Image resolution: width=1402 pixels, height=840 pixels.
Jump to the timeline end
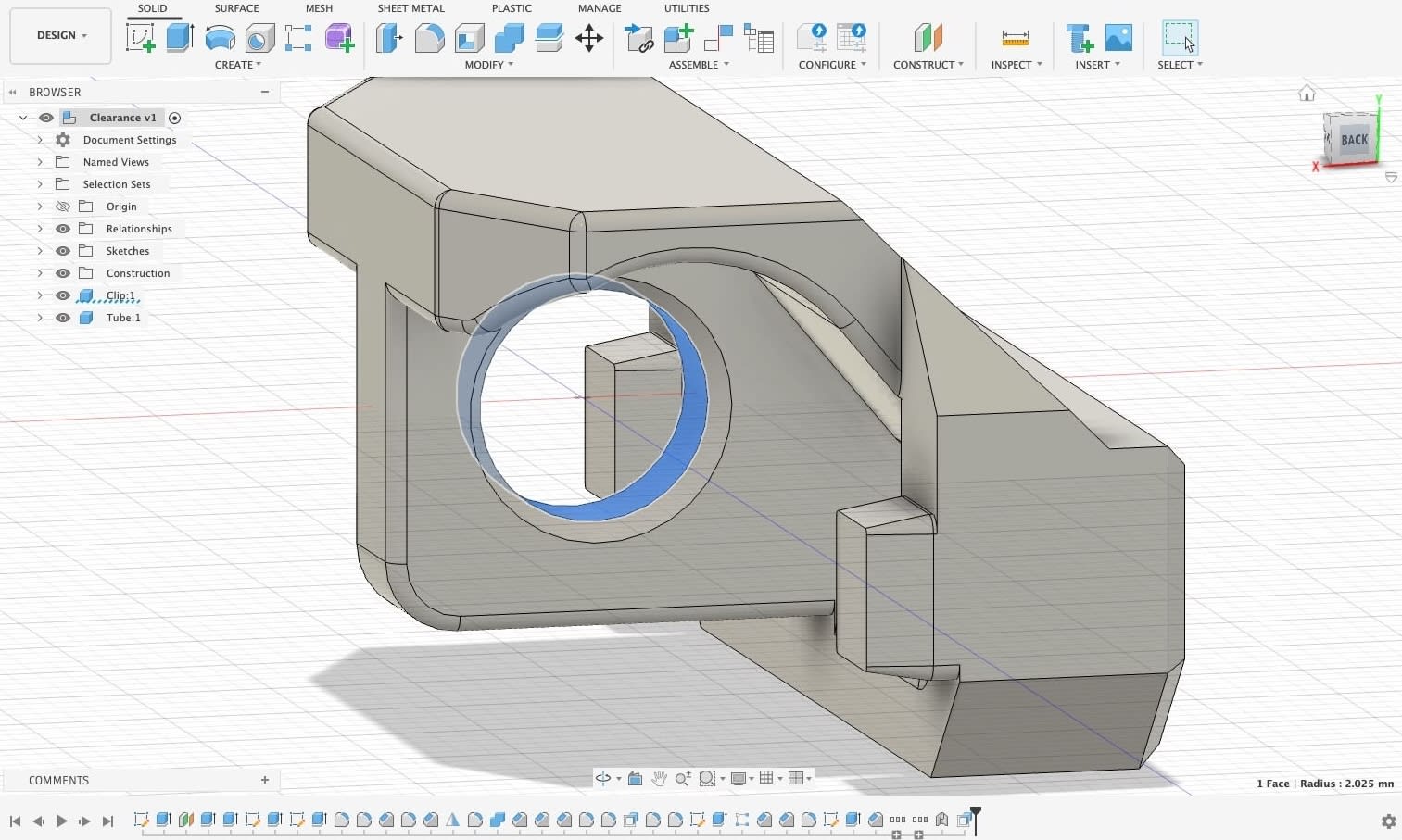107,821
